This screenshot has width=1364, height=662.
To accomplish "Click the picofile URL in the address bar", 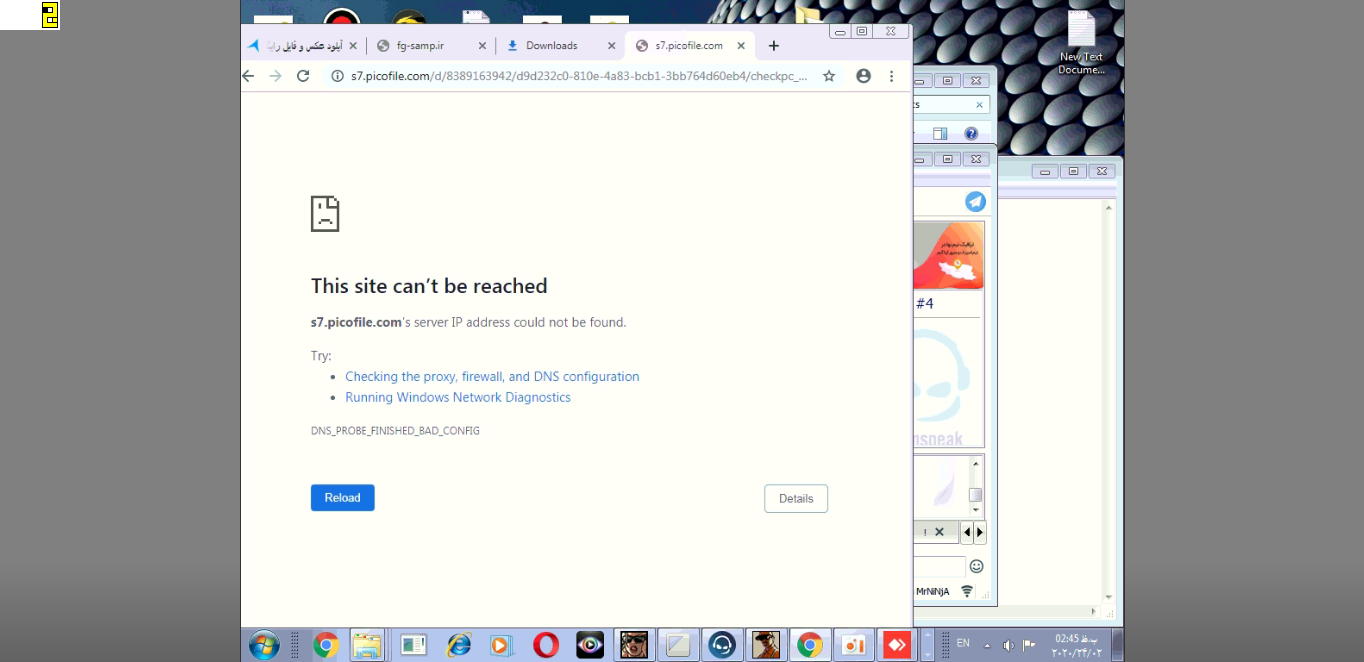I will [579, 76].
